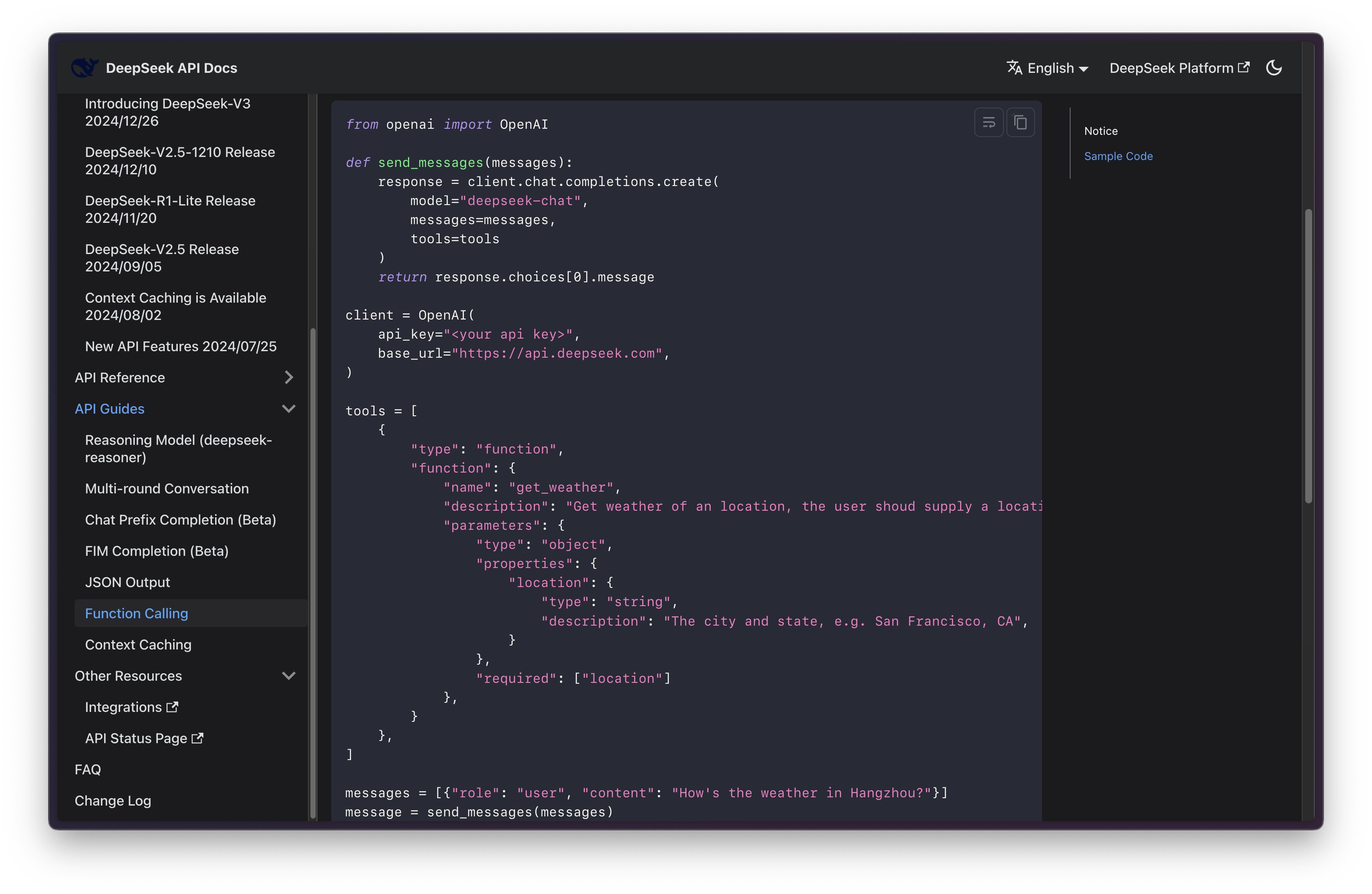This screenshot has height=894, width=1372.
Task: Open the FAQ page
Action: click(x=88, y=770)
